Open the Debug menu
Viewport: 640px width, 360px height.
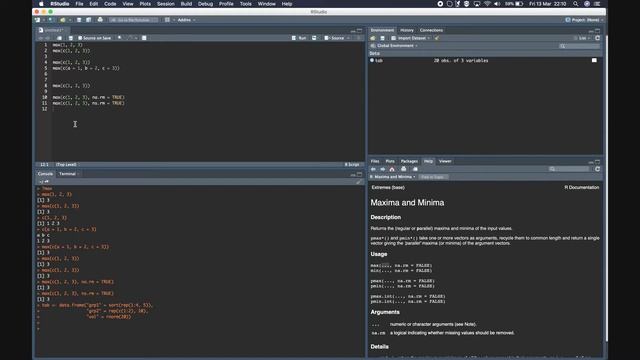(x=205, y=4)
